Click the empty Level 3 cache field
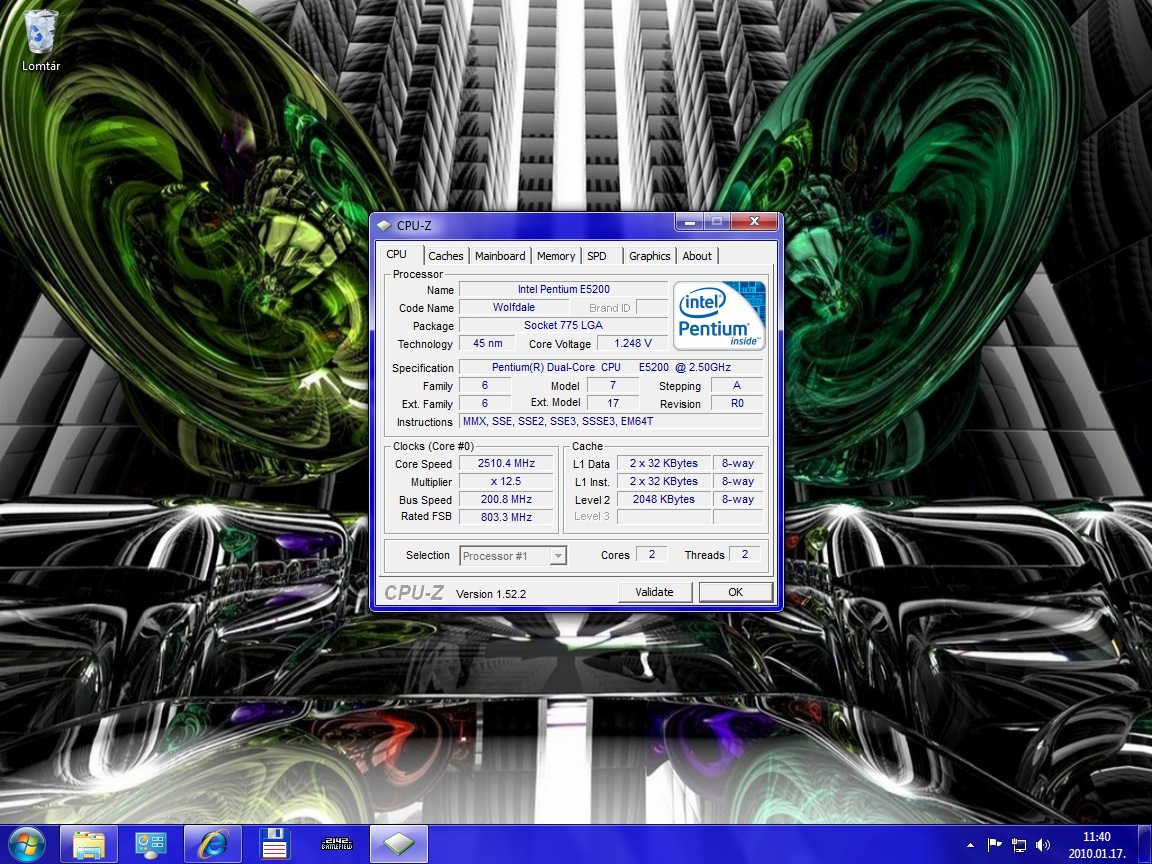This screenshot has height=864, width=1152. (x=664, y=517)
